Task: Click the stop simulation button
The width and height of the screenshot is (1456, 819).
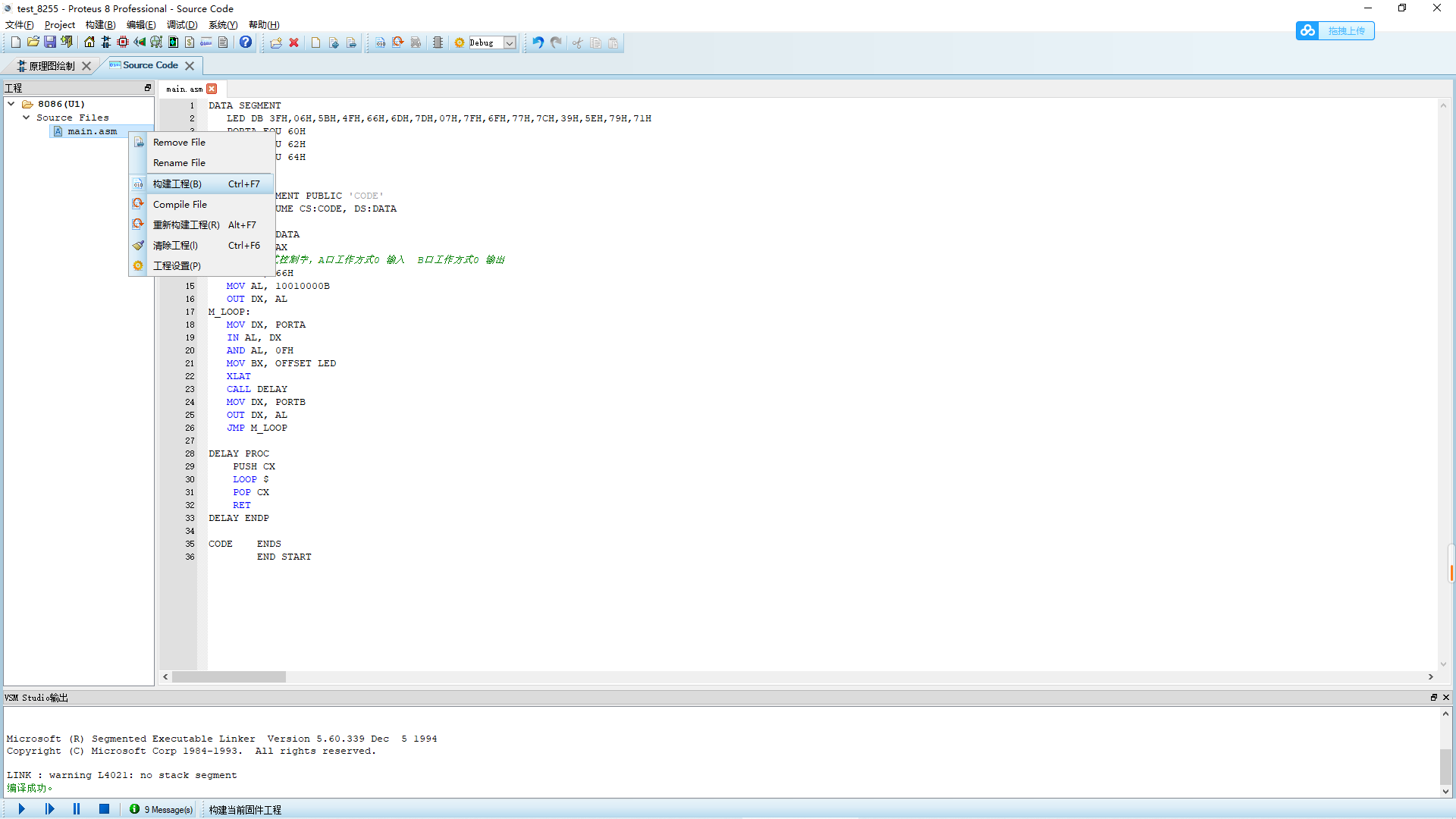Action: point(102,809)
